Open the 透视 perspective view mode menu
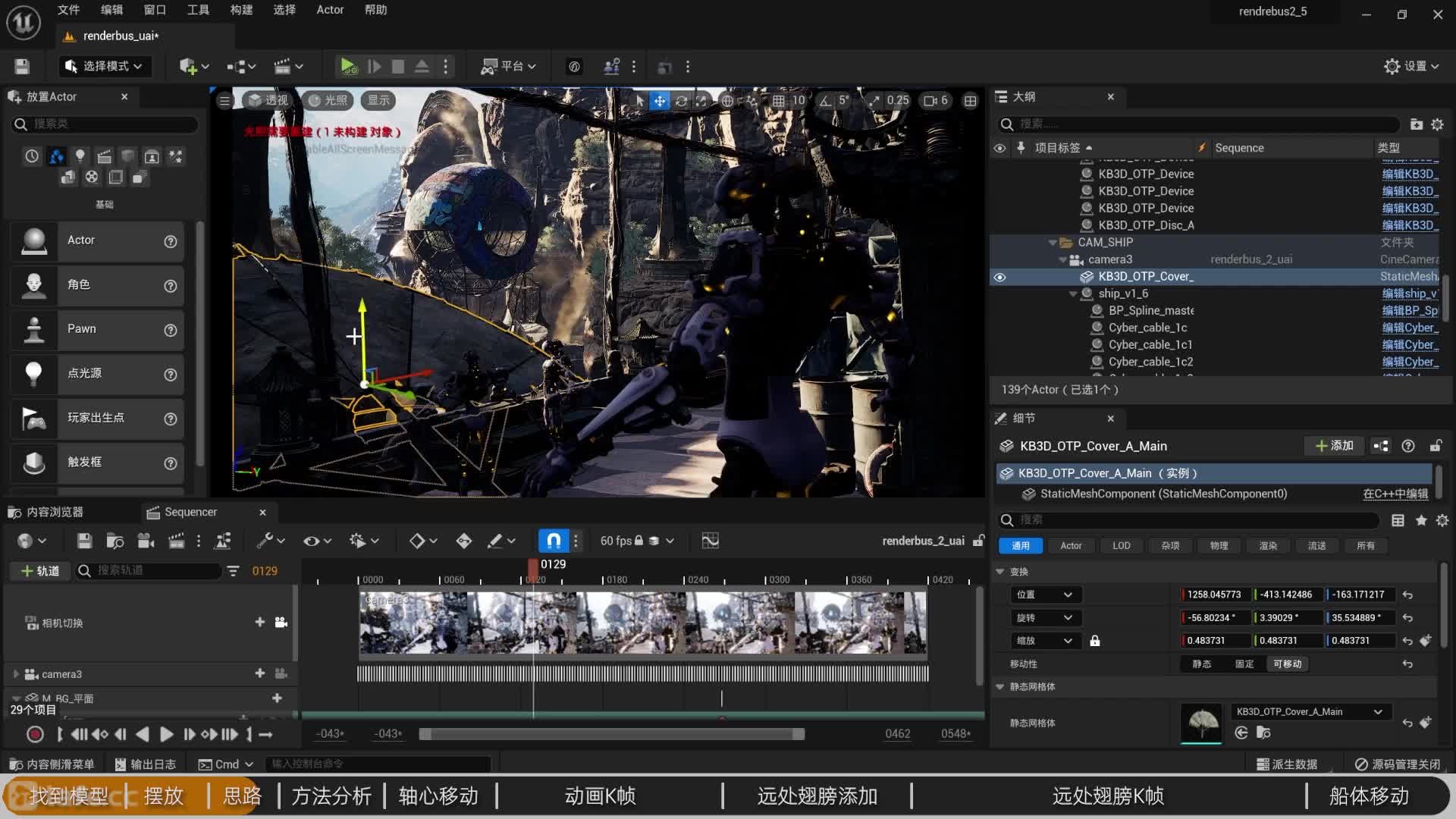This screenshot has height=819, width=1456. [x=268, y=100]
